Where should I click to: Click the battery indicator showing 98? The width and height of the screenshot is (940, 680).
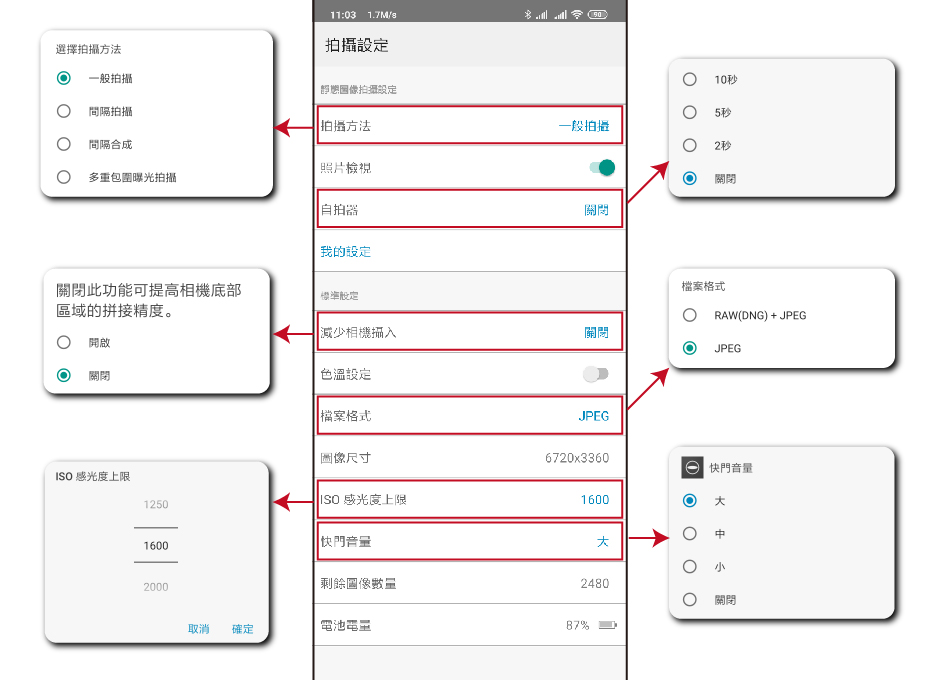coord(598,15)
